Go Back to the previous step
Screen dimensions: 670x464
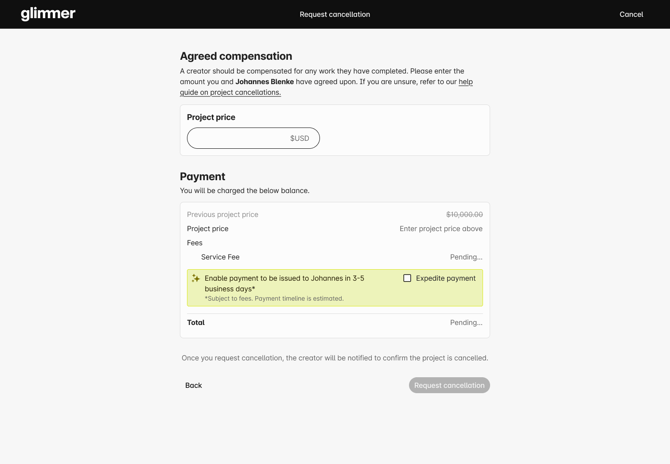click(x=193, y=385)
